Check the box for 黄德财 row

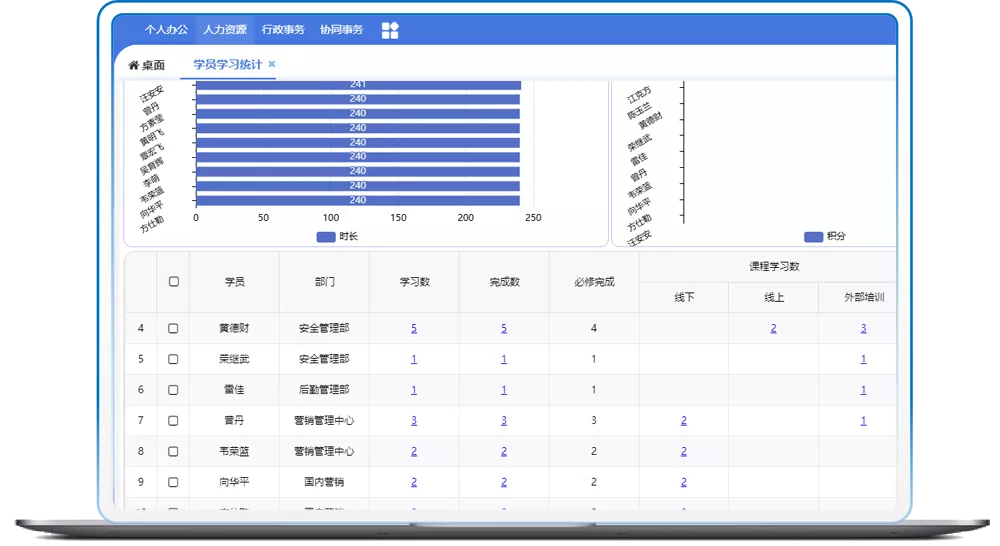tap(173, 328)
